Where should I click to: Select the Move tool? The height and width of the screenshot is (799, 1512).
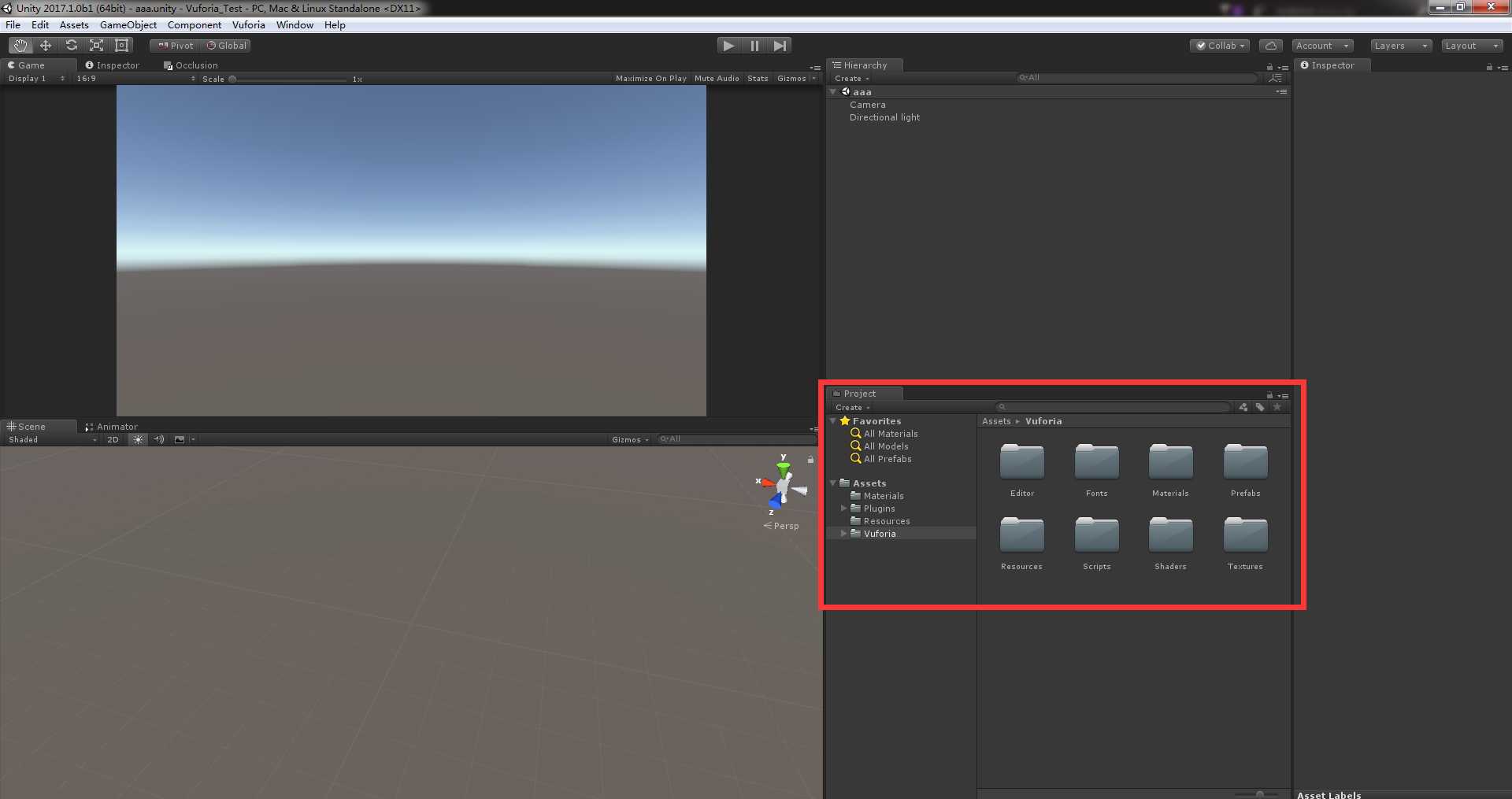point(46,46)
